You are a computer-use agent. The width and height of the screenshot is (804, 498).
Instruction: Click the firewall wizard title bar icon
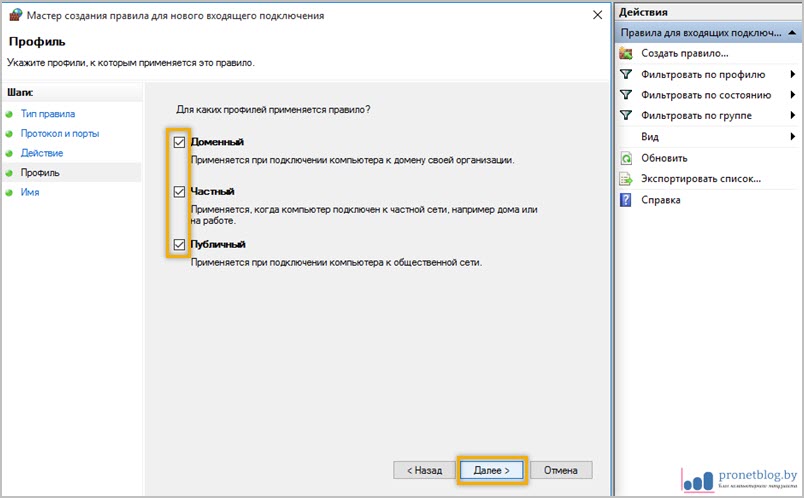point(15,16)
